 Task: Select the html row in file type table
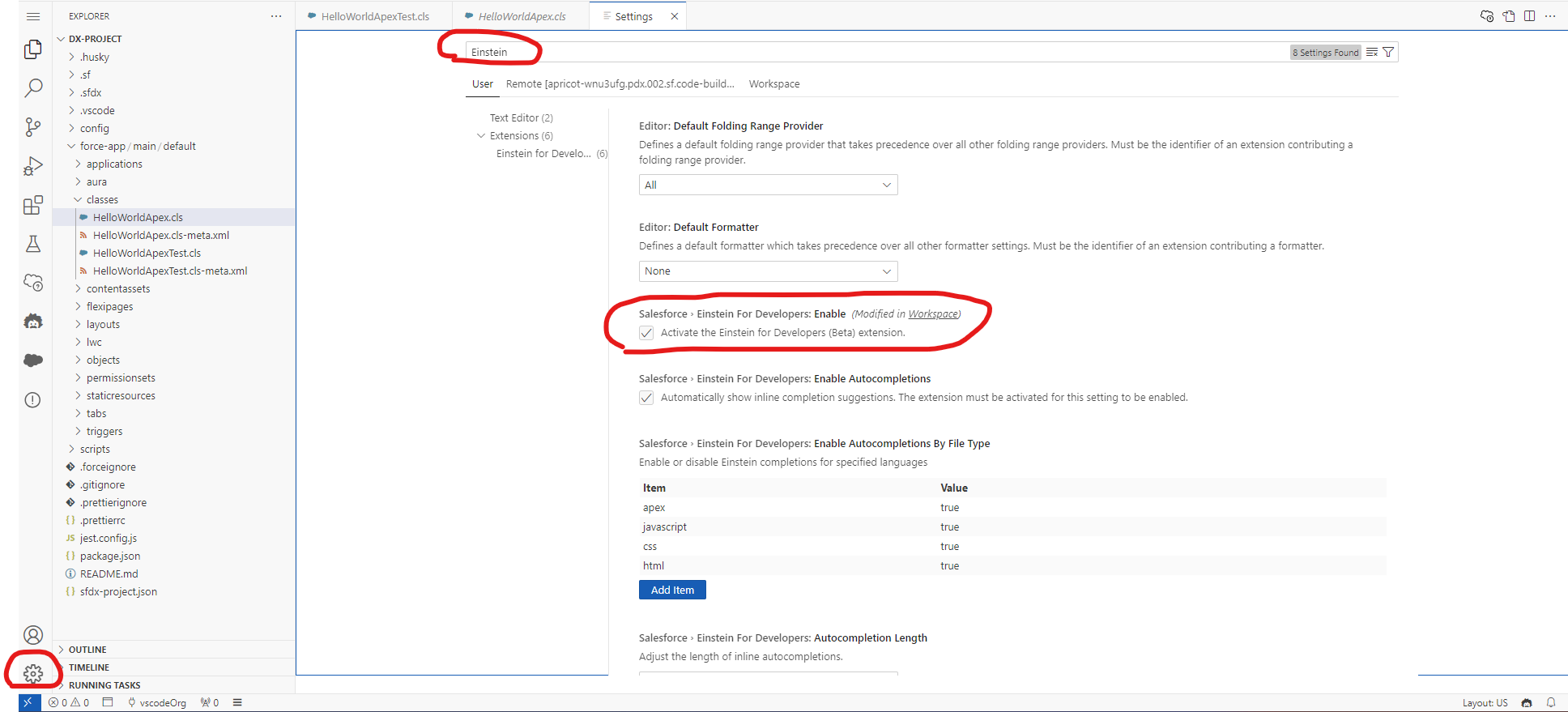coord(1012,566)
